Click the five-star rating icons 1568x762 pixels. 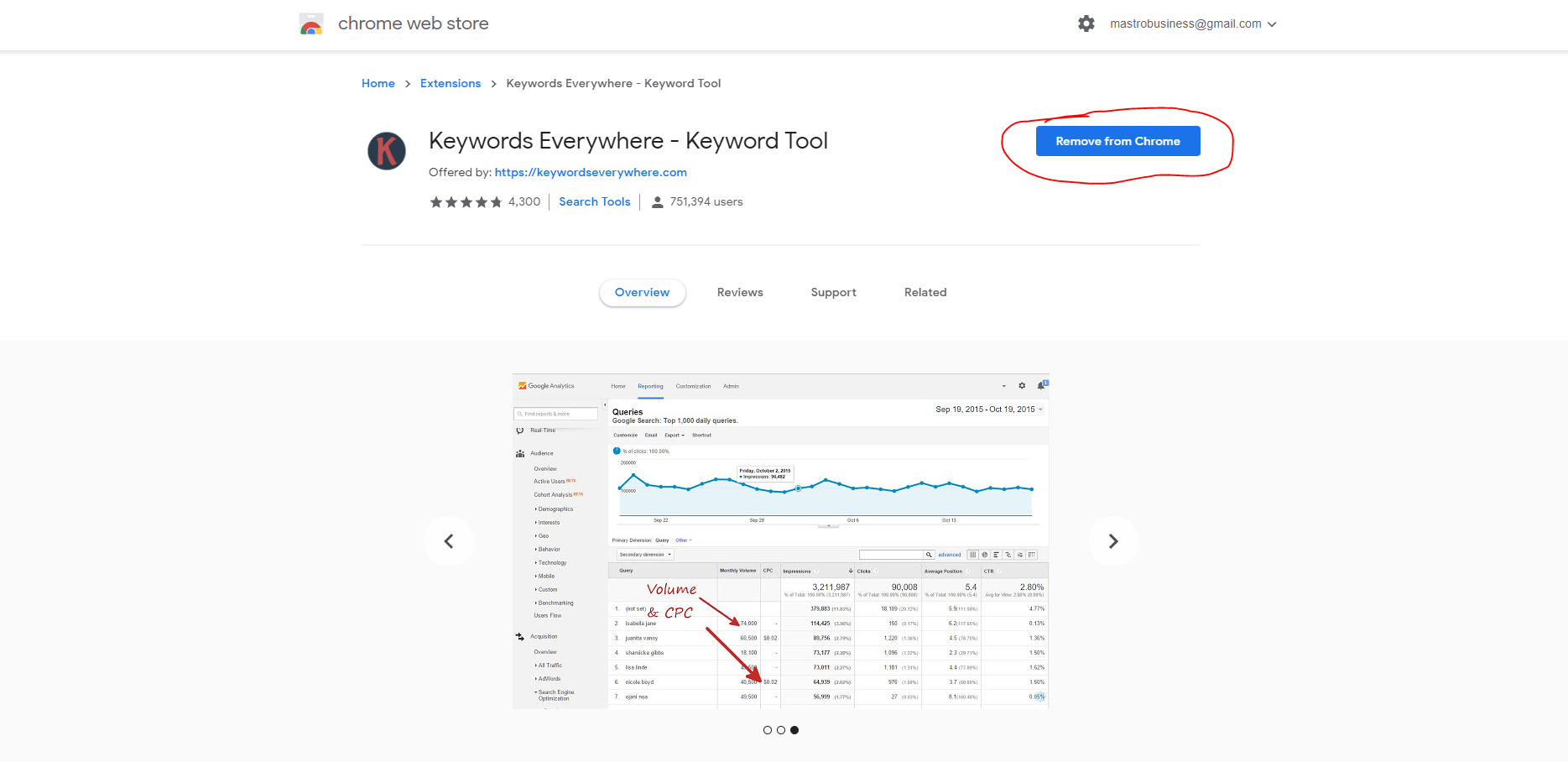click(x=466, y=202)
